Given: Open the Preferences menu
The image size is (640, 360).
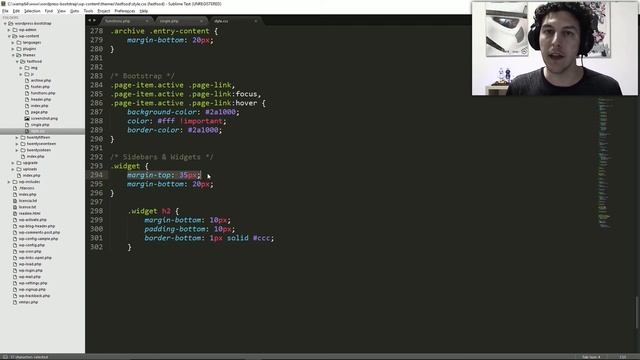Looking at the screenshot, I should [x=124, y=11].
